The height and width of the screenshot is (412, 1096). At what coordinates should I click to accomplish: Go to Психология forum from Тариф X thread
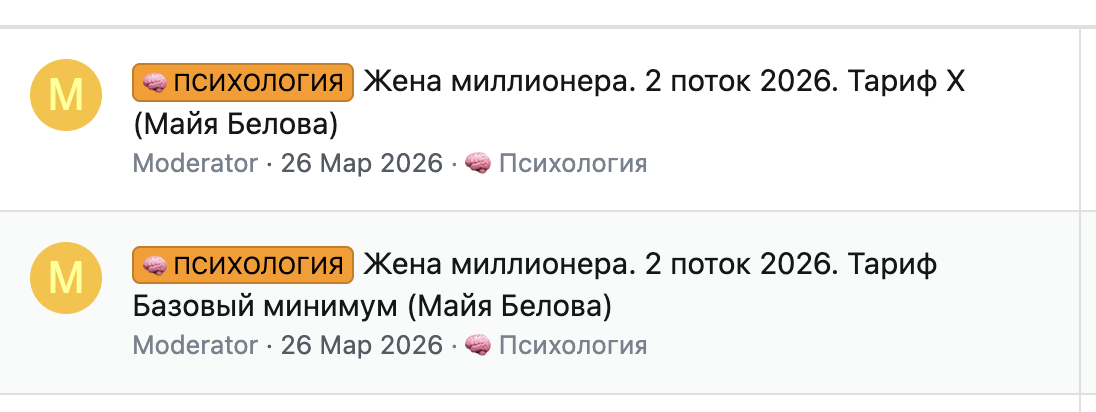(x=572, y=163)
